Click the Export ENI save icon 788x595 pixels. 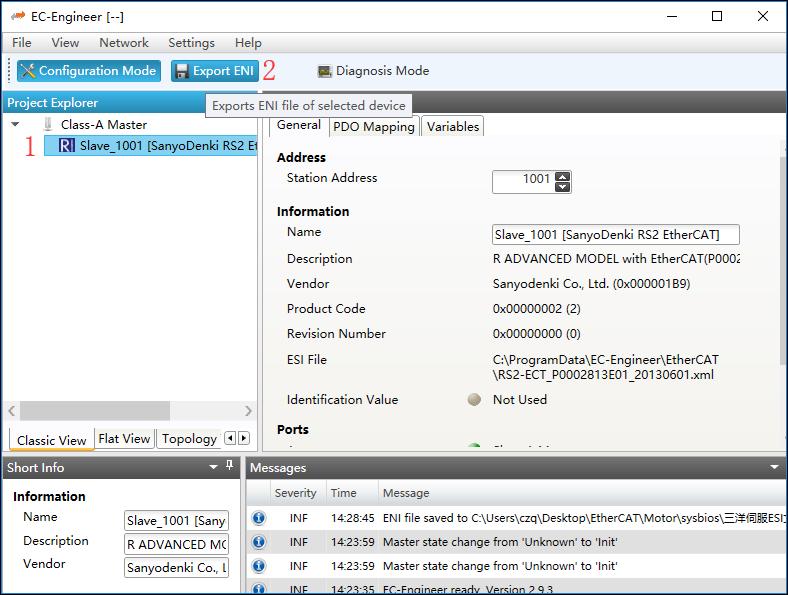pyautogui.click(x=181, y=71)
